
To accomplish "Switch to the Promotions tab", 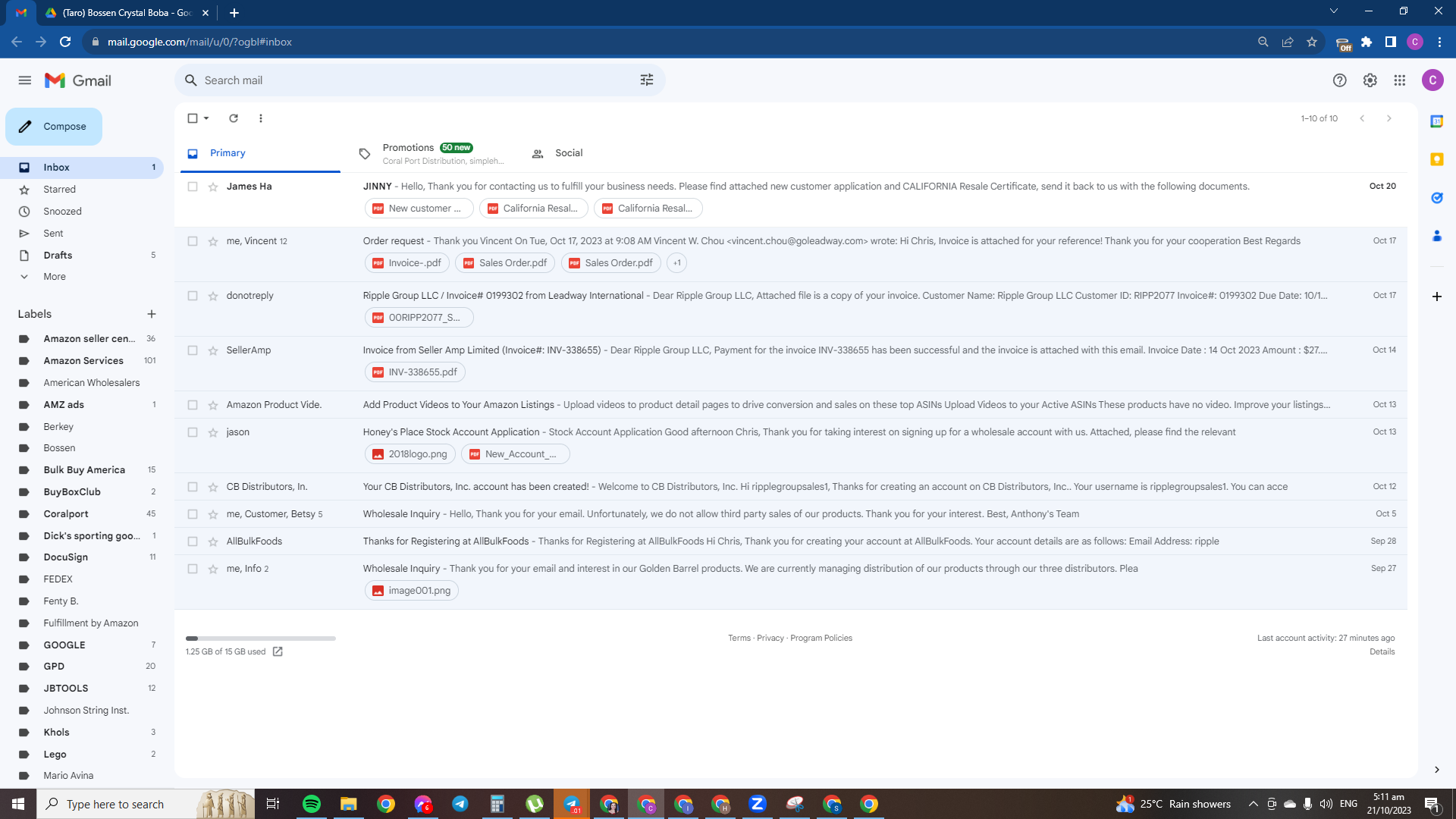I will 432,153.
